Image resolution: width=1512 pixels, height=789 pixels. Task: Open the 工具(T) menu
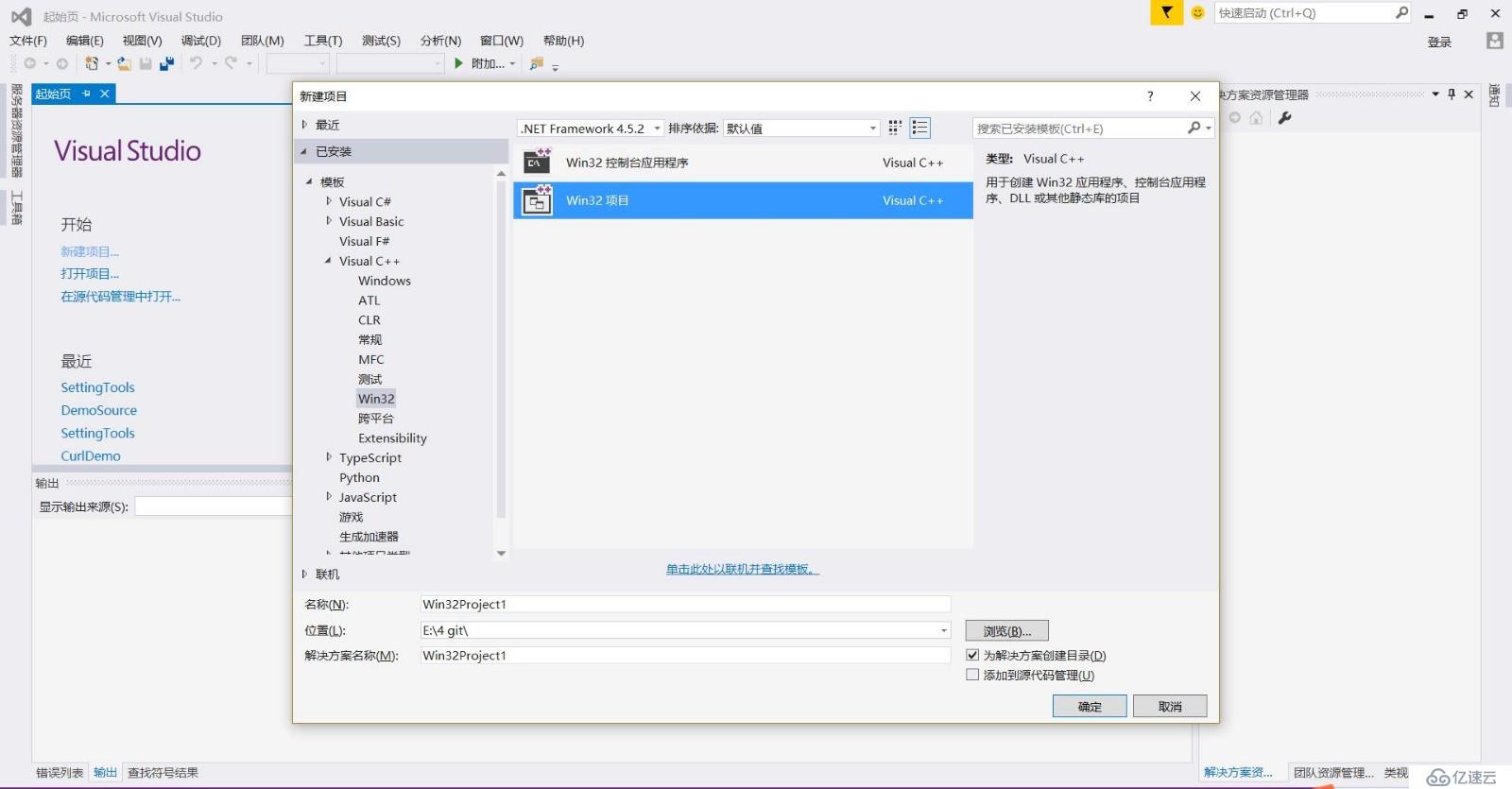(x=323, y=41)
